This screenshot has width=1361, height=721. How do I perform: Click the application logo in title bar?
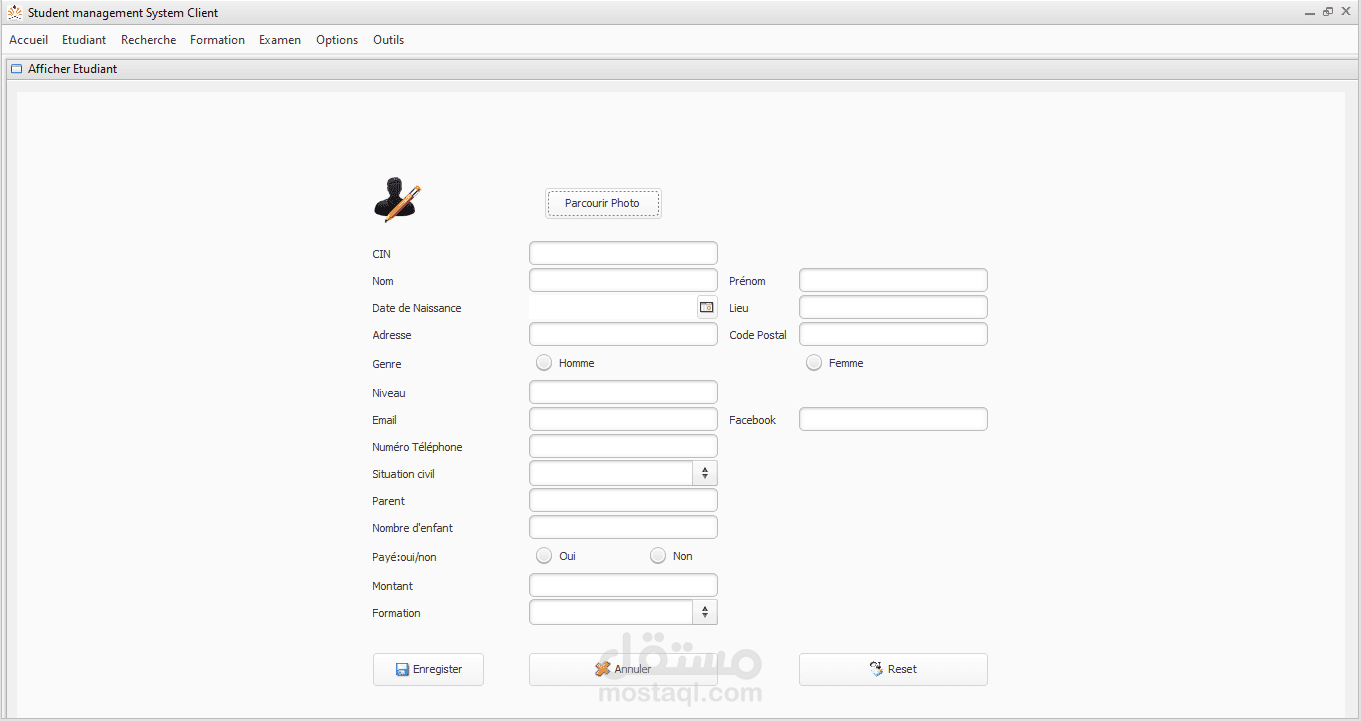(x=15, y=13)
